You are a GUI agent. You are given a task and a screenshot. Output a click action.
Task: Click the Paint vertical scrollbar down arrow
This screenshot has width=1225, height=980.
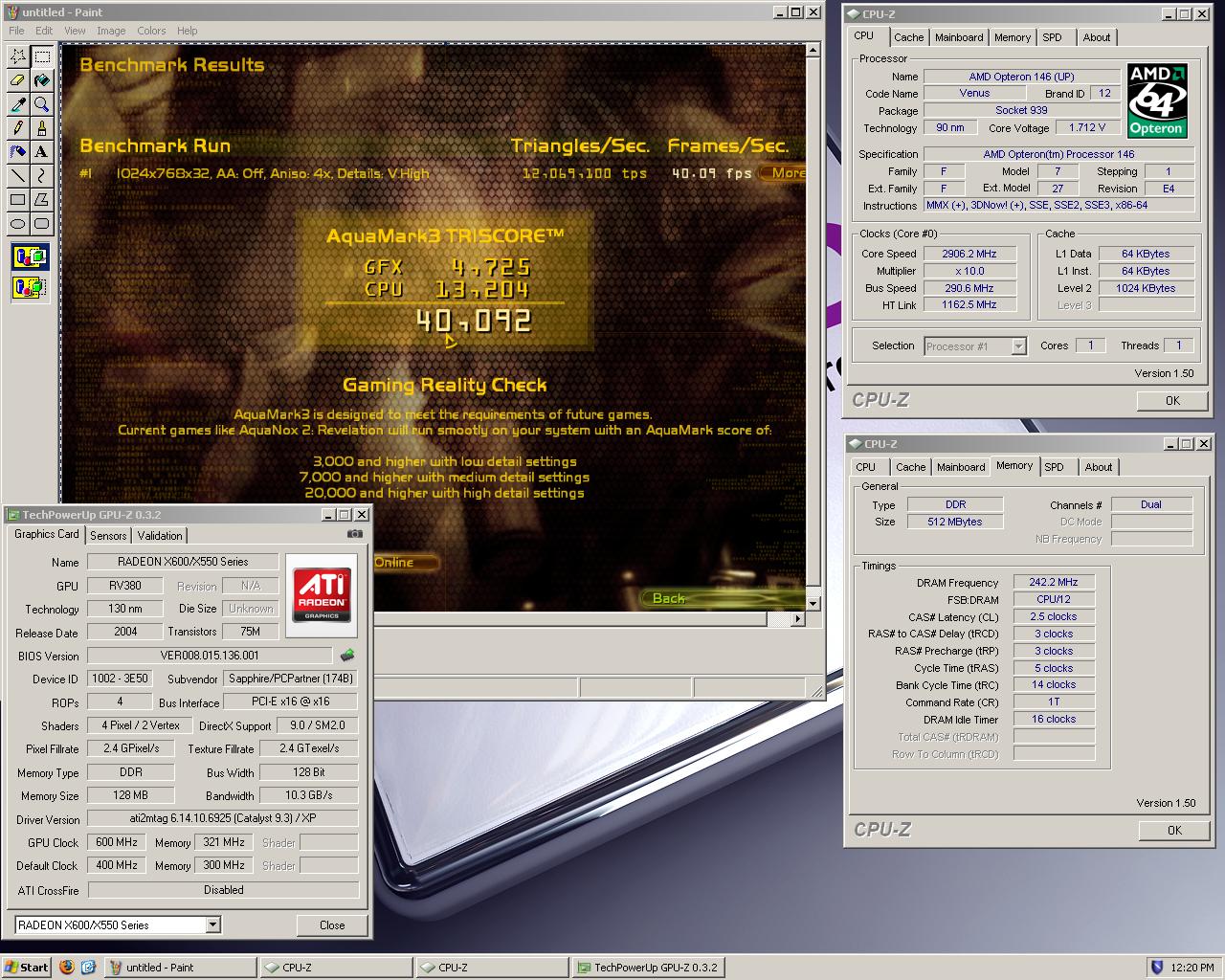pos(813,603)
